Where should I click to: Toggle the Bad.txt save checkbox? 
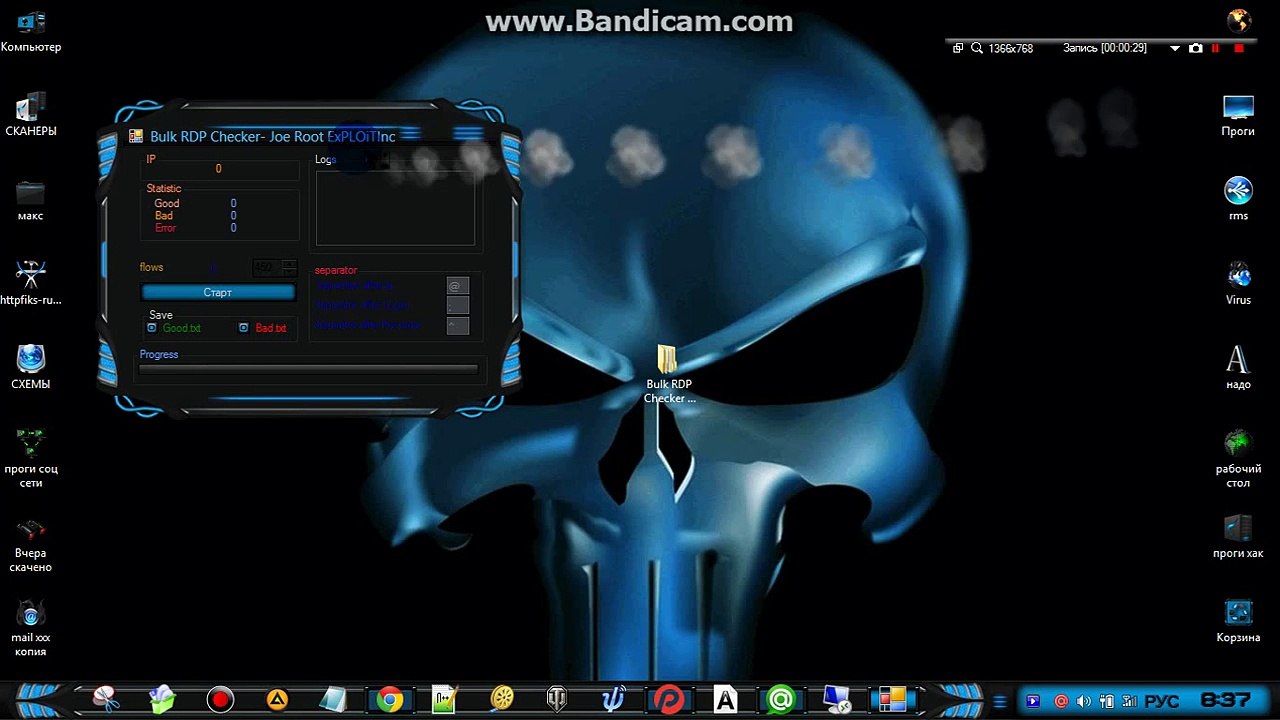click(x=243, y=327)
